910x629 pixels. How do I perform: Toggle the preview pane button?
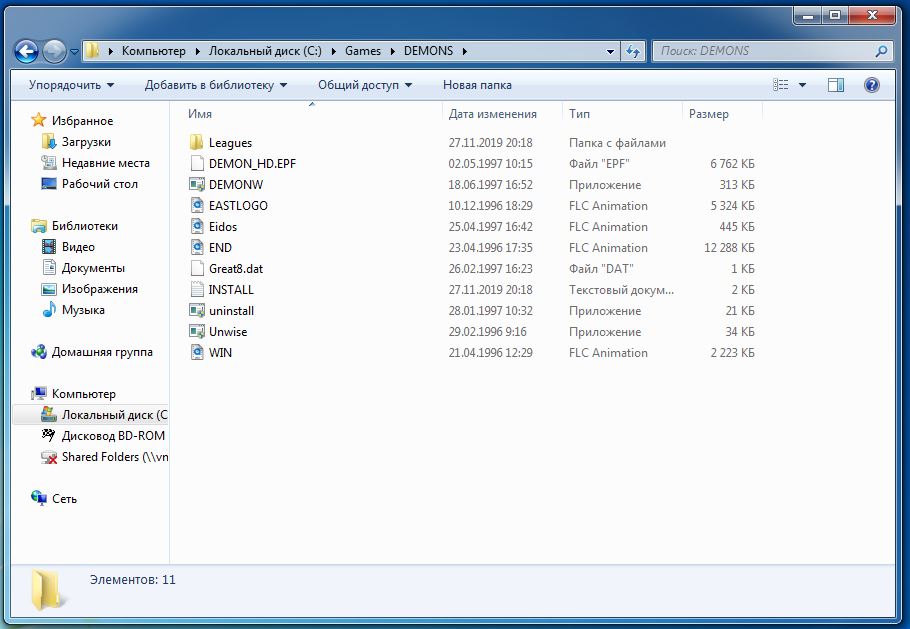coord(836,85)
